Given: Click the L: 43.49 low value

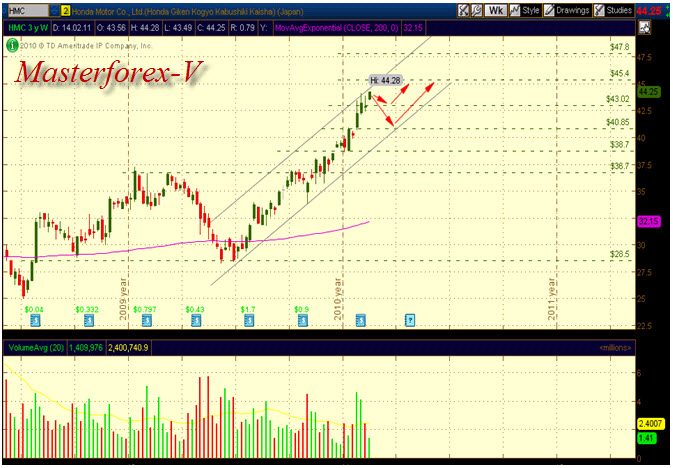Looking at the screenshot, I should (x=178, y=28).
